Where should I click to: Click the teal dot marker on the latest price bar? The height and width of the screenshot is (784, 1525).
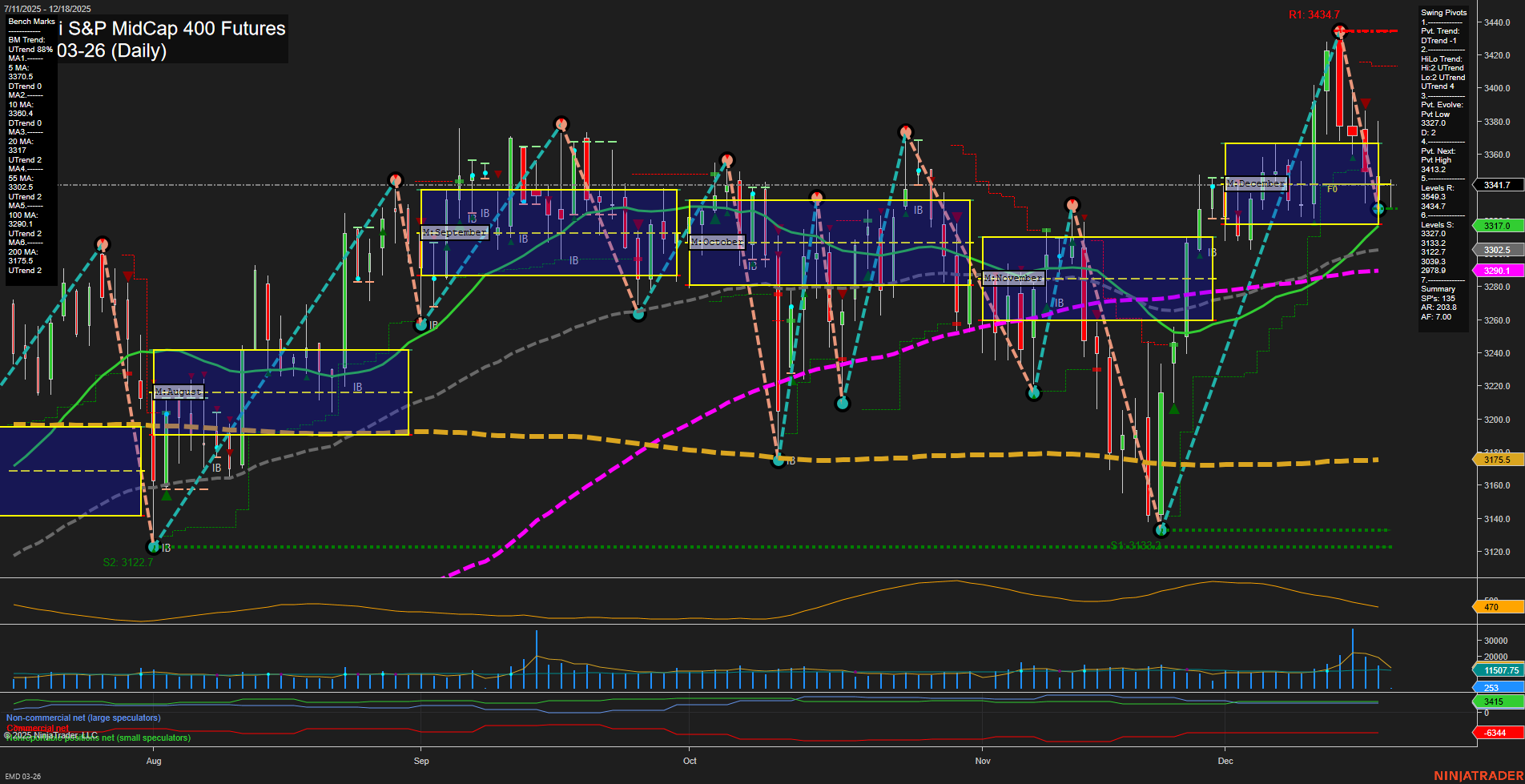point(1378,208)
